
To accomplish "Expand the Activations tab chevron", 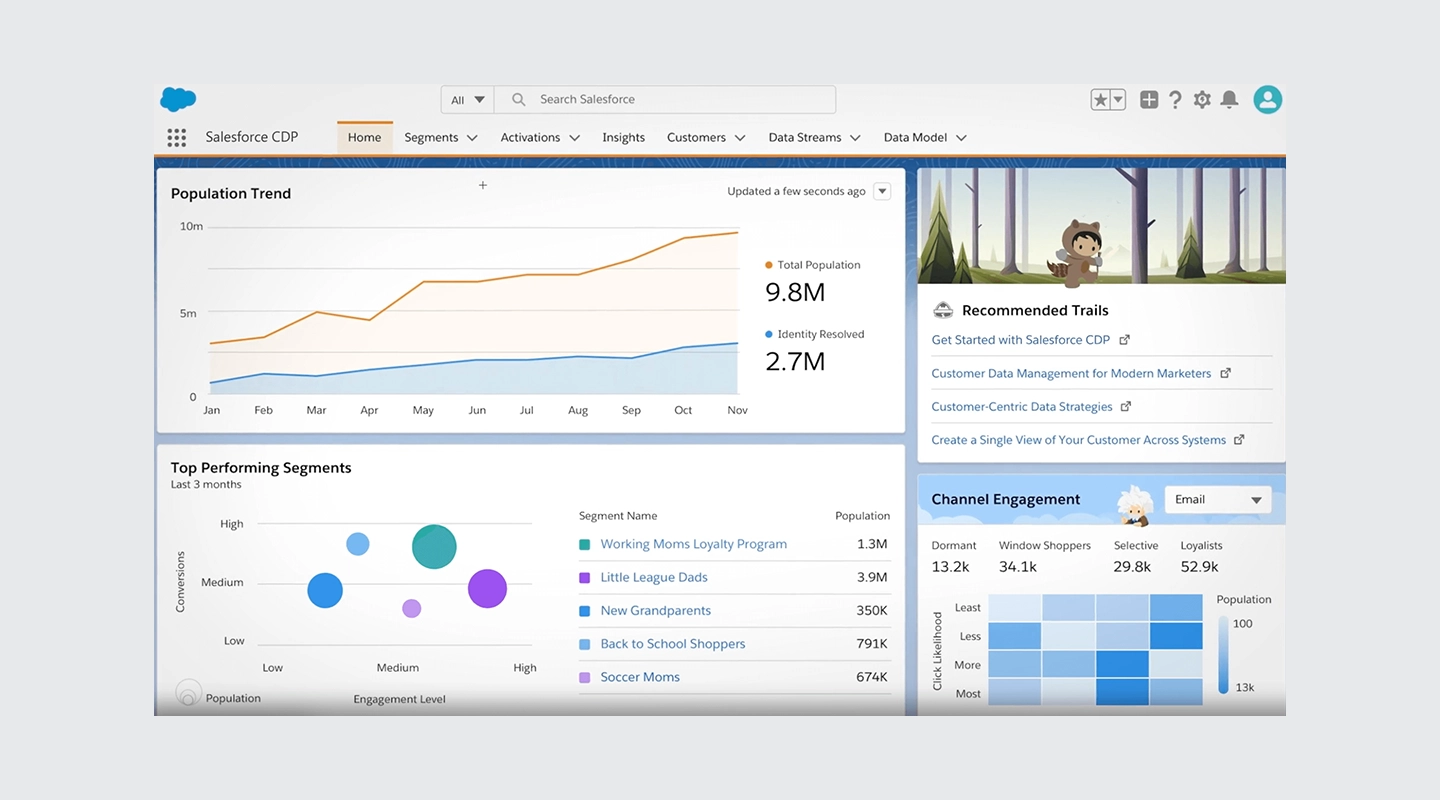I will tap(574, 138).
